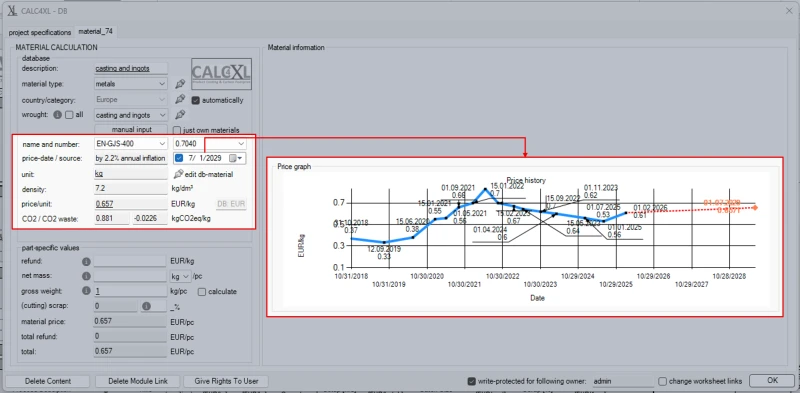Click the edit db-material pencil icon

(178, 174)
